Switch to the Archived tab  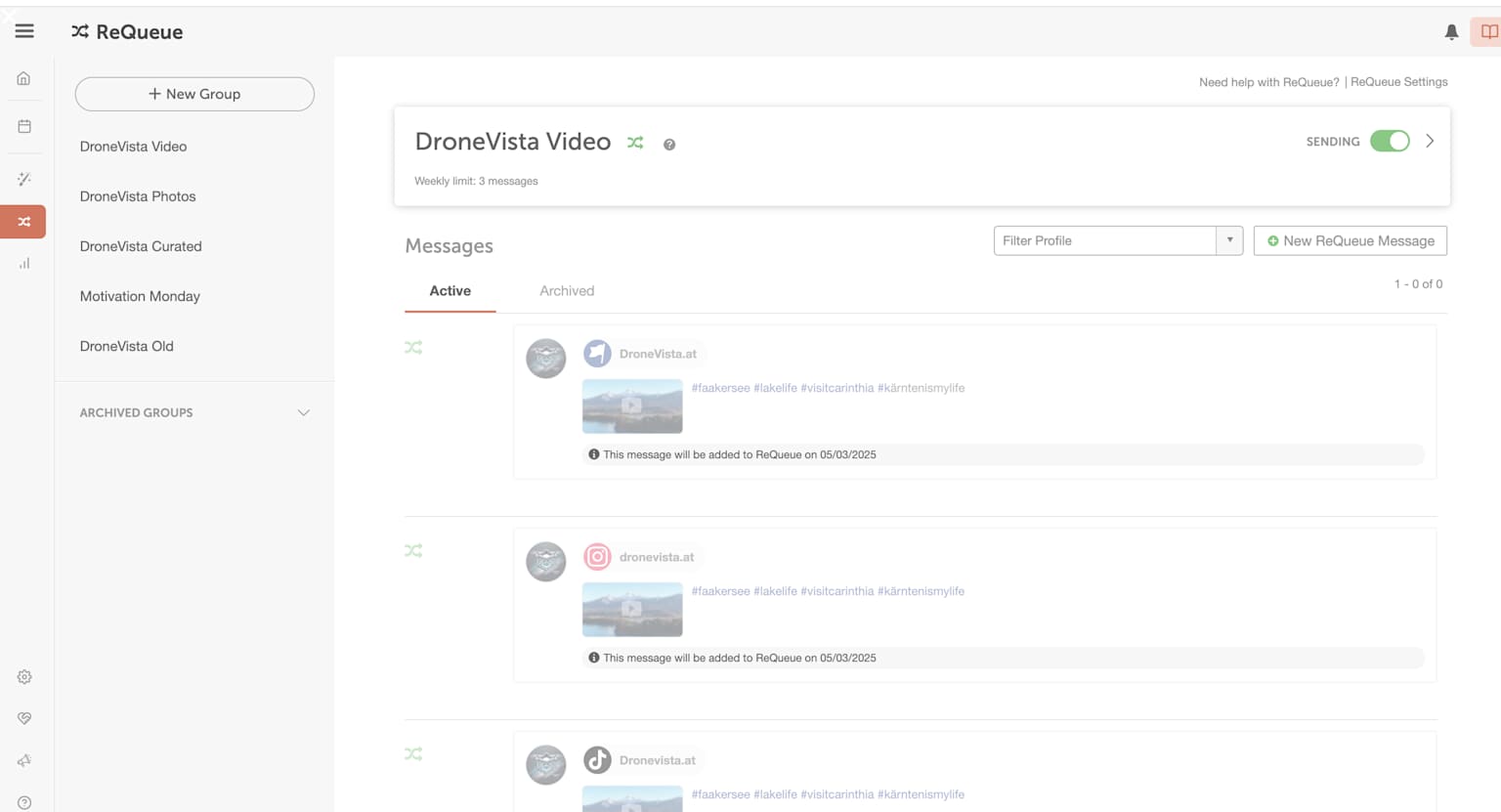coord(567,291)
